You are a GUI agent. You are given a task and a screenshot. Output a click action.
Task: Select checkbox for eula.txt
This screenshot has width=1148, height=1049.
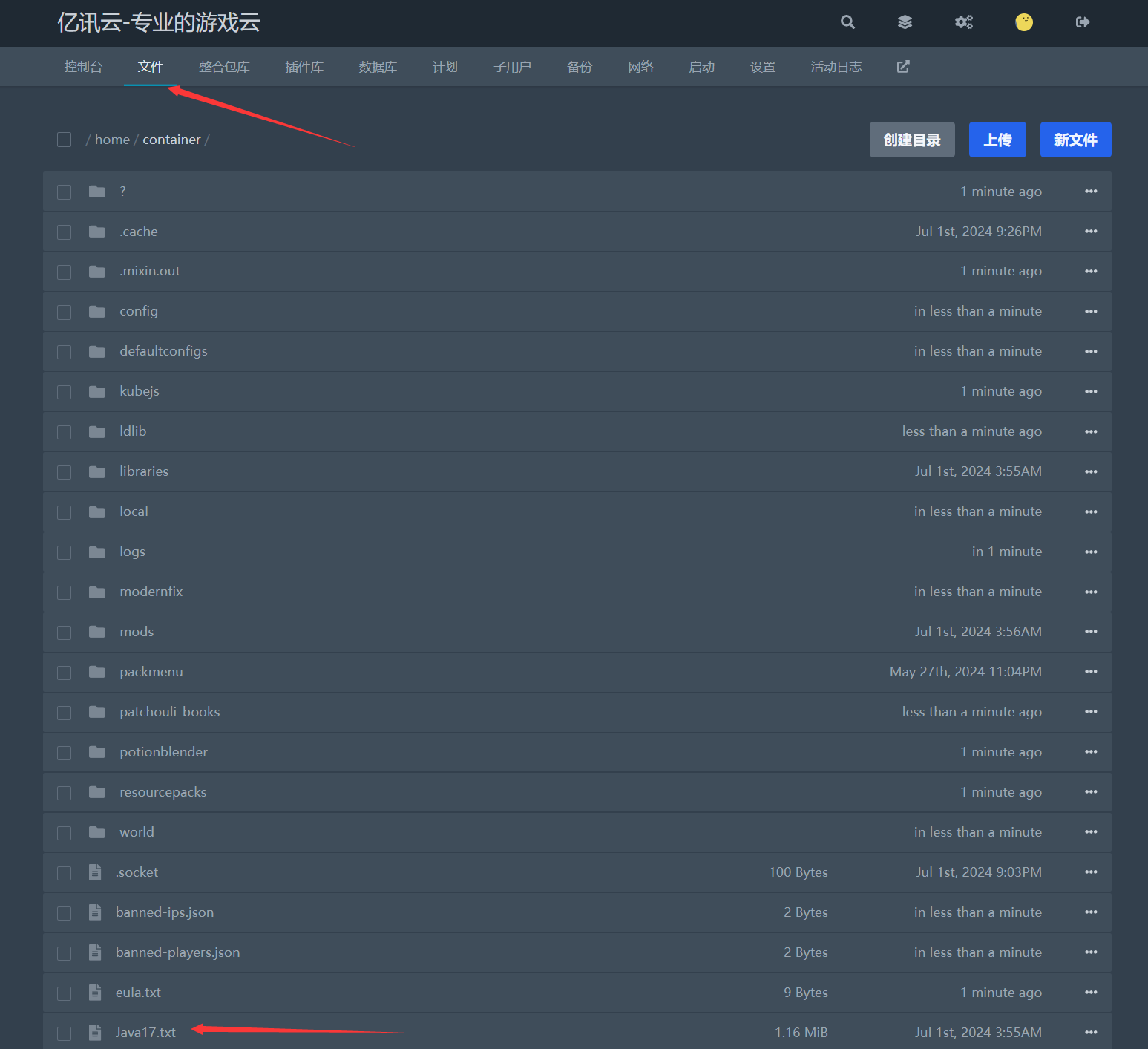(x=65, y=993)
